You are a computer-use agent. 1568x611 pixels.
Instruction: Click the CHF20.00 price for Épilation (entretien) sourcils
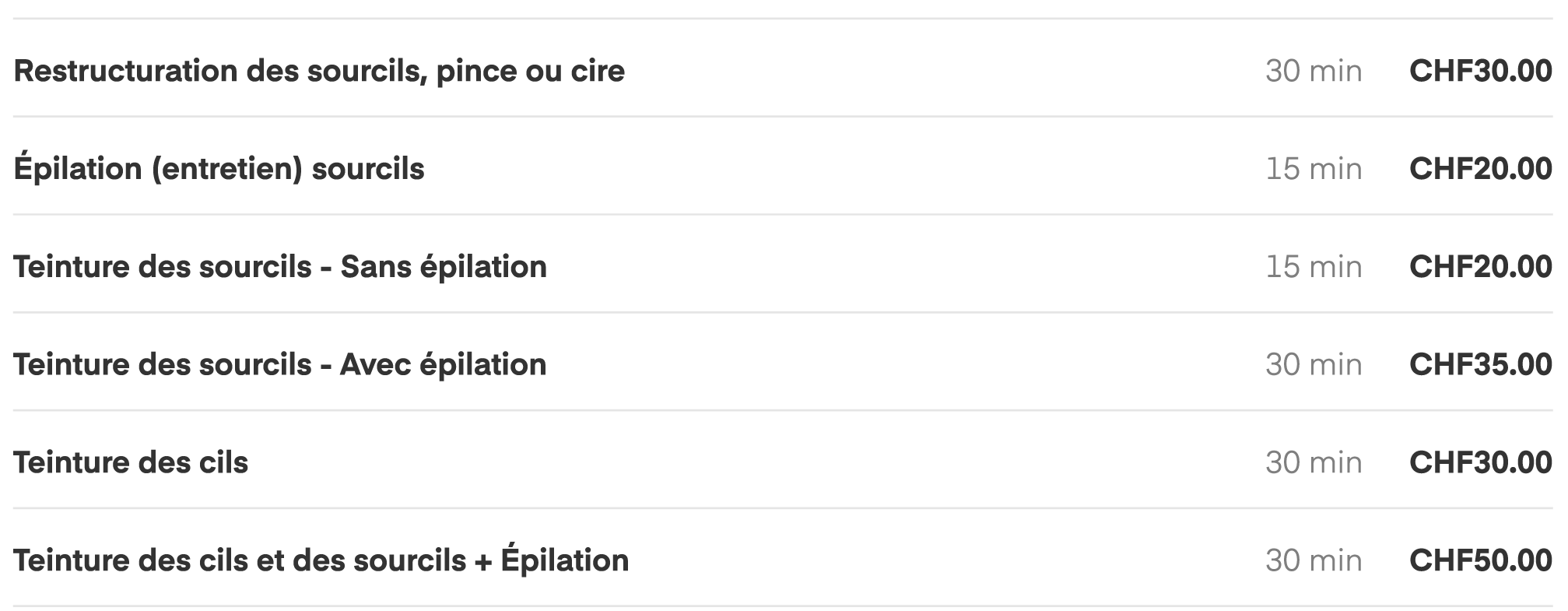1480,169
